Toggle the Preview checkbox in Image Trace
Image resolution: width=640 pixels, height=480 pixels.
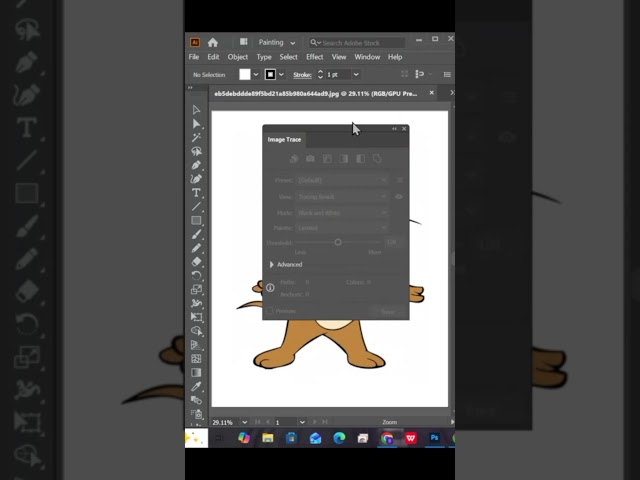tap(270, 311)
